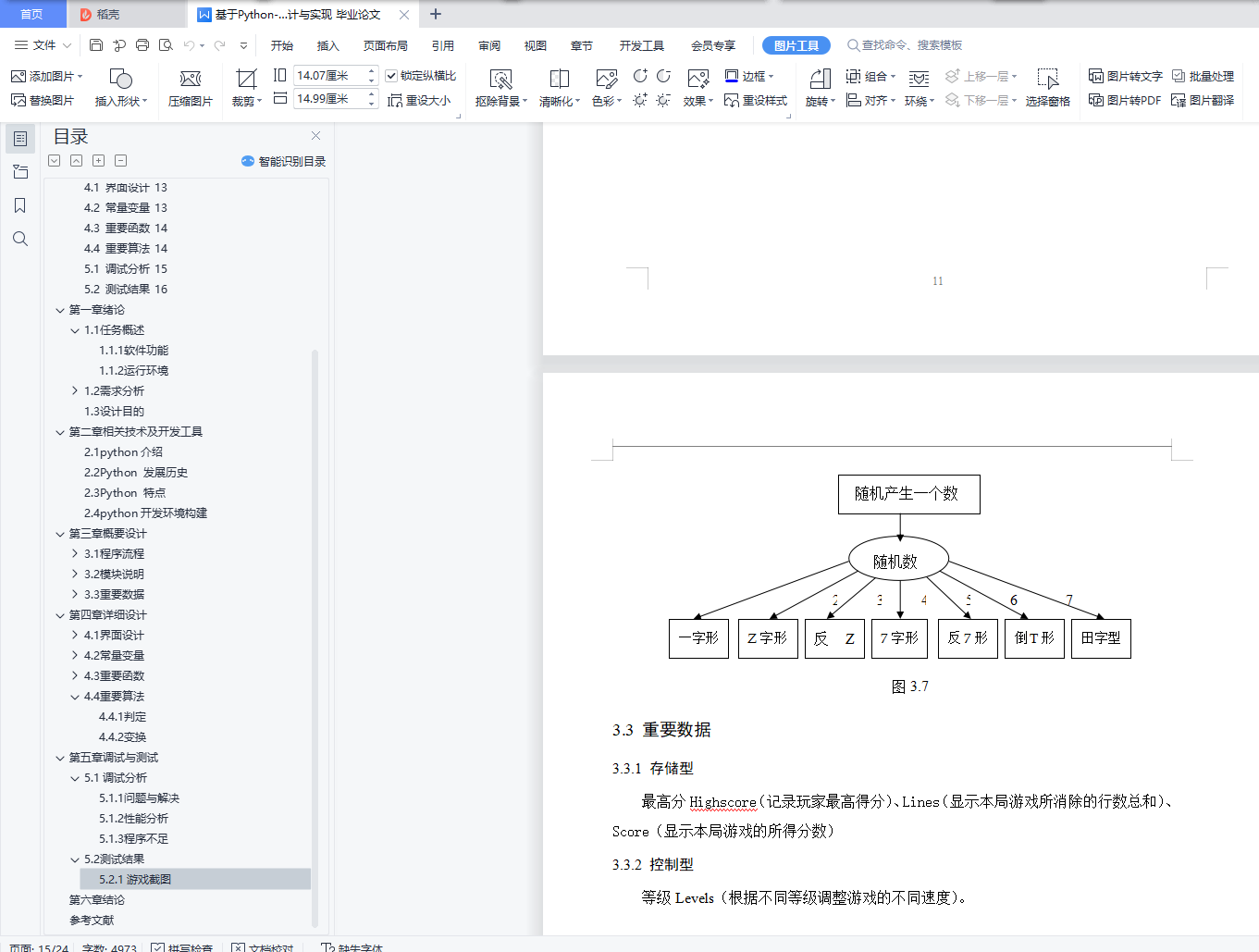This screenshot has height=952, width=1259.
Task: Switch to the 引用 ribbon tab
Action: click(x=443, y=45)
